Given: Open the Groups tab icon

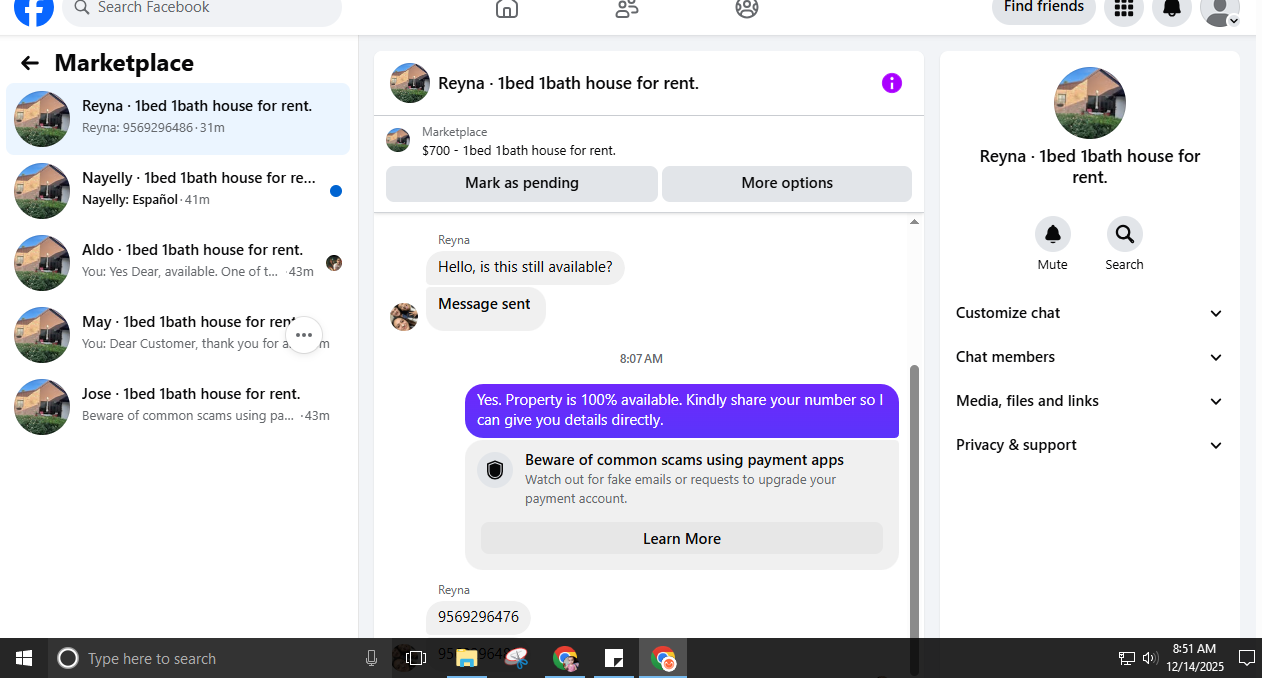Looking at the screenshot, I should click(747, 8).
